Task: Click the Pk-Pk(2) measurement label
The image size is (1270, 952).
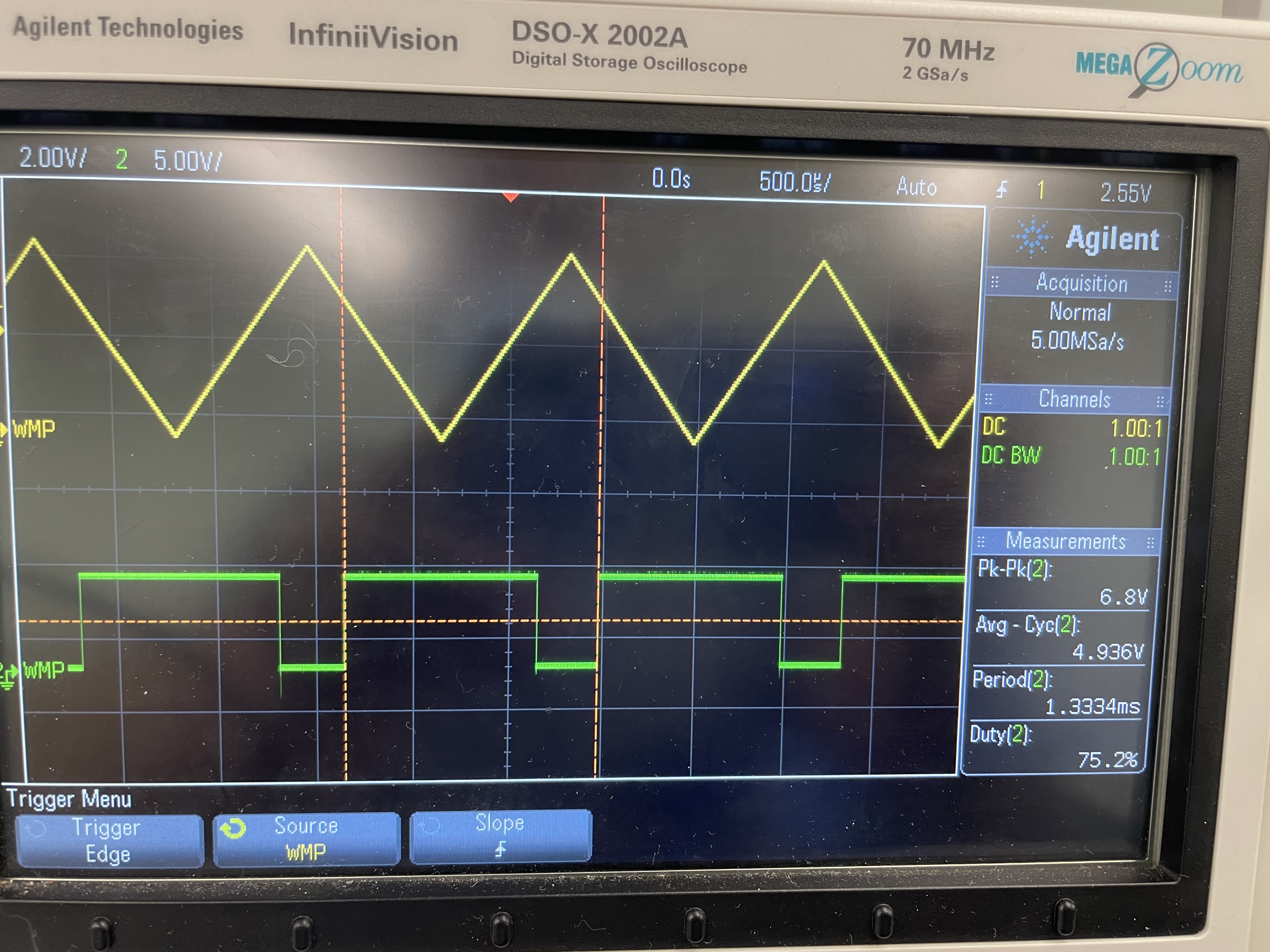Action: (1015, 569)
